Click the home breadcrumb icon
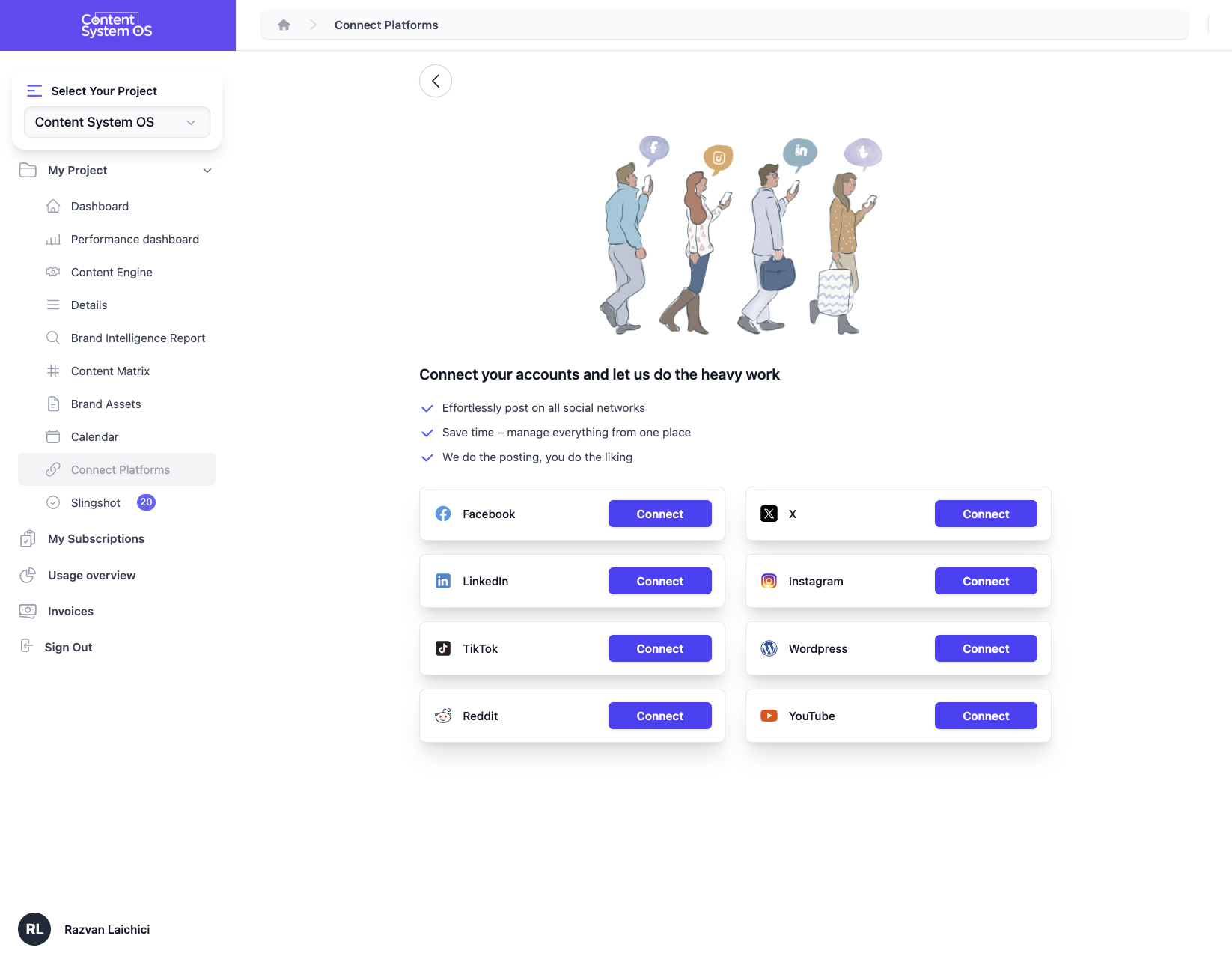This screenshot has width=1232, height=965. [284, 25]
